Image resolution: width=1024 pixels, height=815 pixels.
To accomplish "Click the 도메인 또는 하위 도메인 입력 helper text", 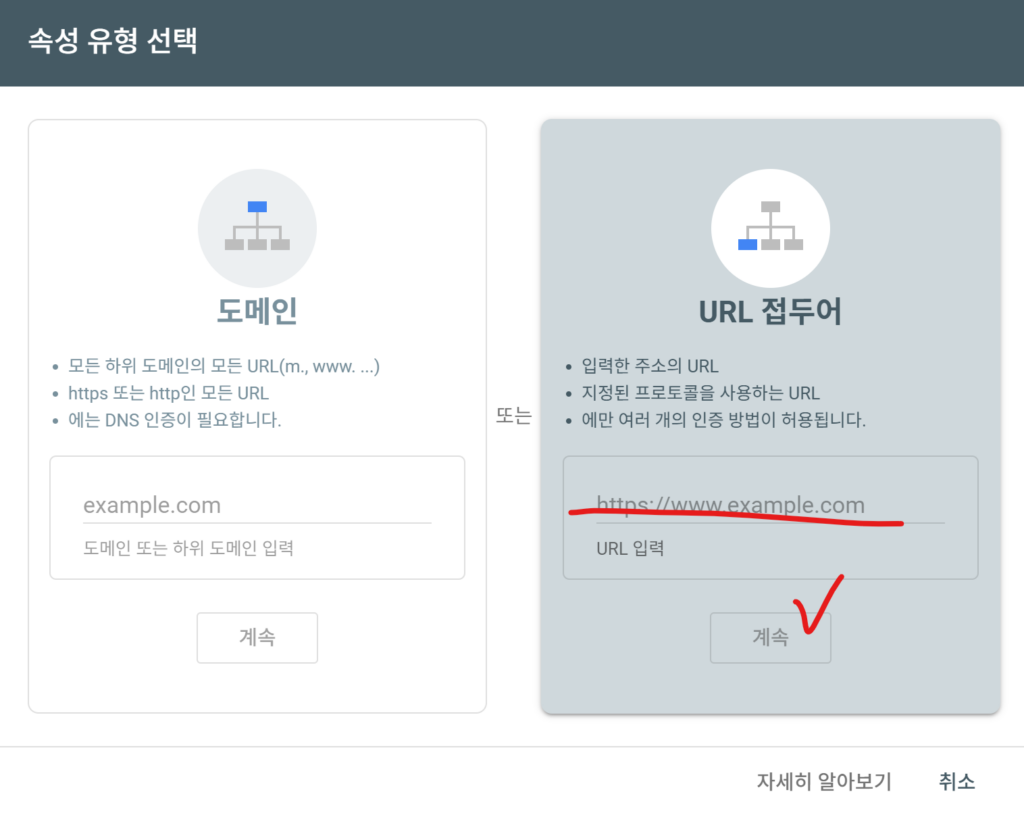I will [x=188, y=548].
